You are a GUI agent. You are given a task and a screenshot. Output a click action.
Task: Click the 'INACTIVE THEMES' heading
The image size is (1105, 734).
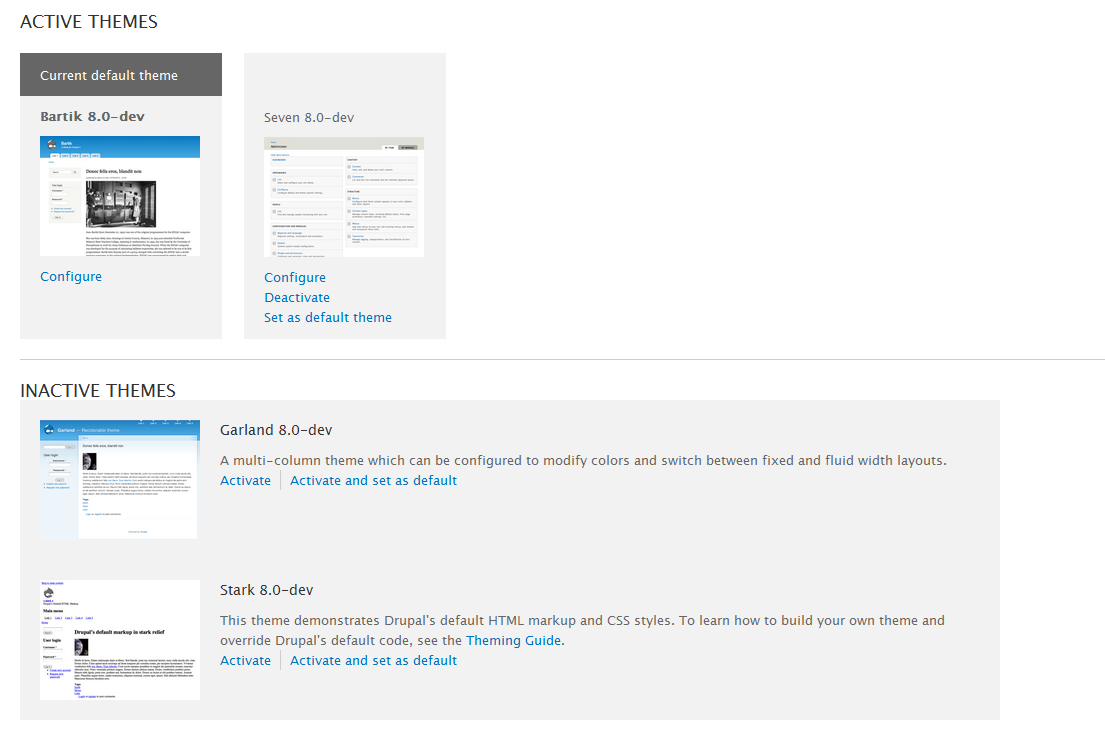(x=98, y=391)
